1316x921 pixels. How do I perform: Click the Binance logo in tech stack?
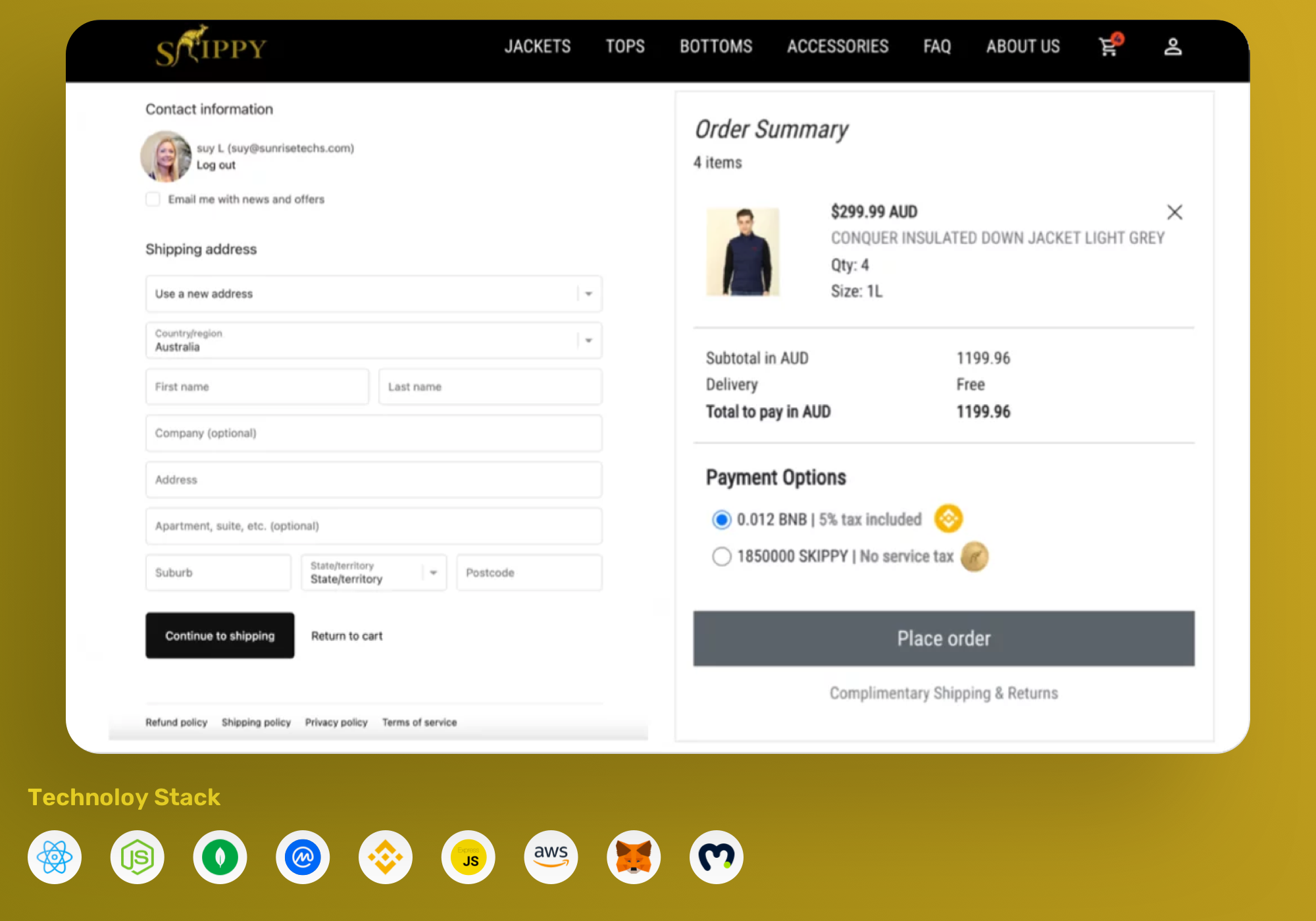tap(386, 857)
